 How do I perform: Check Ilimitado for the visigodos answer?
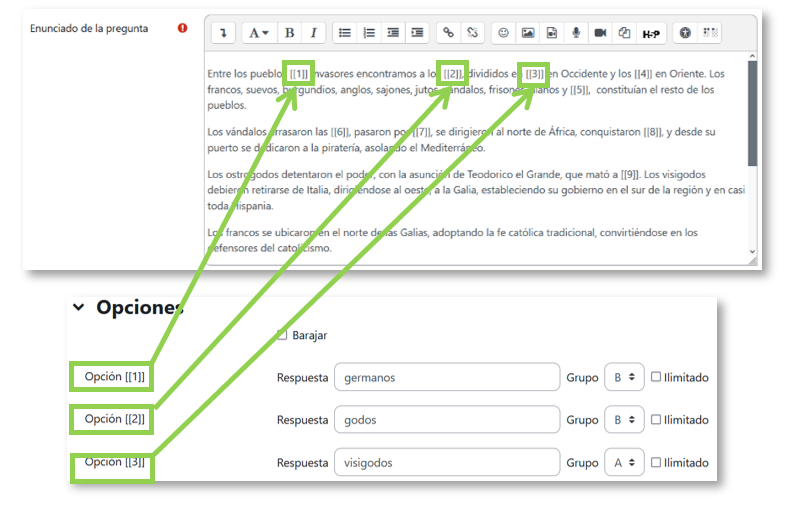point(656,462)
